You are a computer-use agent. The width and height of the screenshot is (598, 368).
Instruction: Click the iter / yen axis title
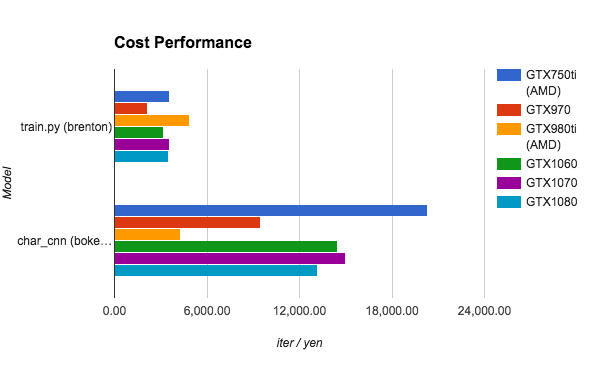pos(299,343)
